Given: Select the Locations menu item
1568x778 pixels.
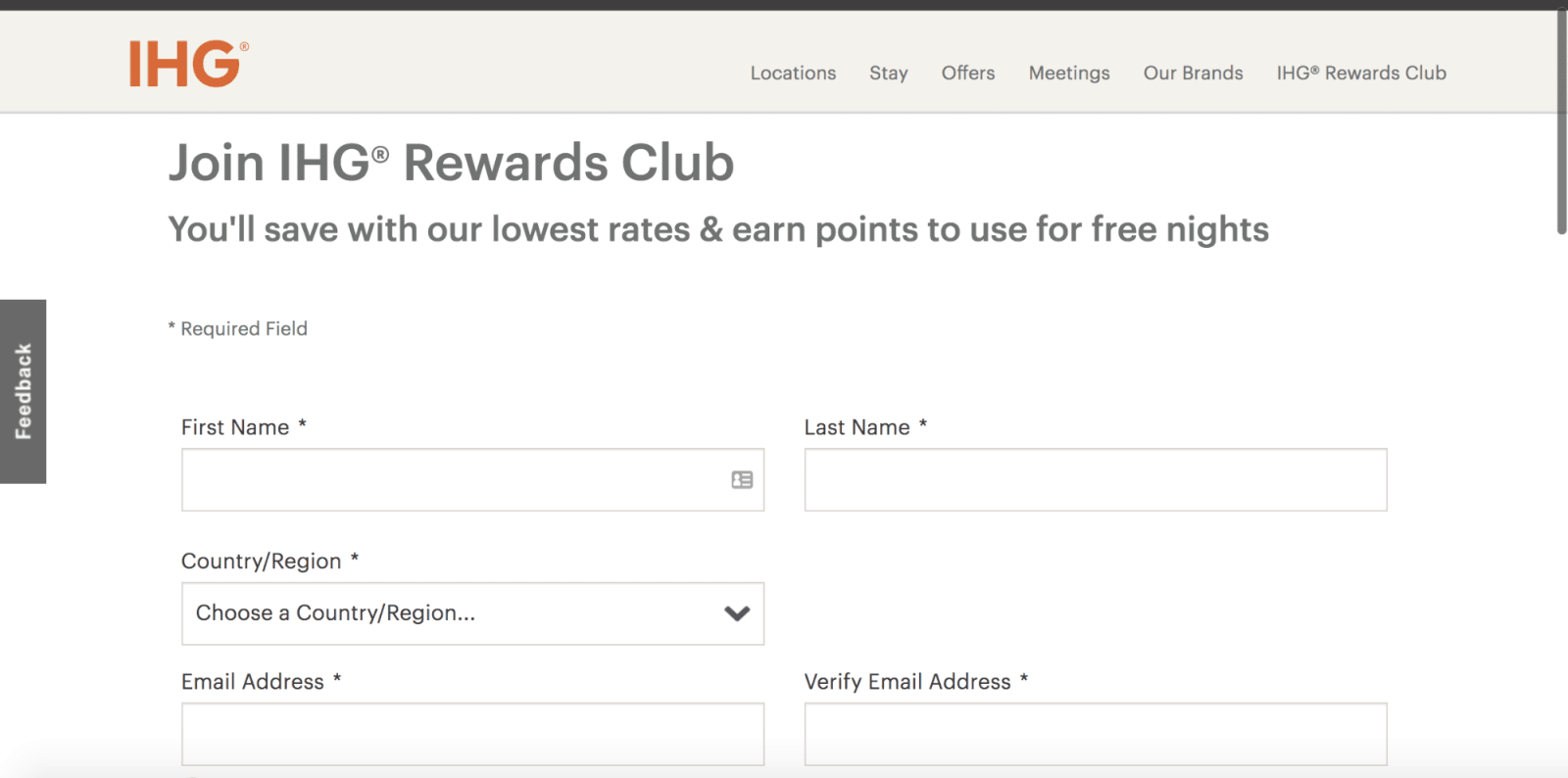Looking at the screenshot, I should pyautogui.click(x=792, y=73).
